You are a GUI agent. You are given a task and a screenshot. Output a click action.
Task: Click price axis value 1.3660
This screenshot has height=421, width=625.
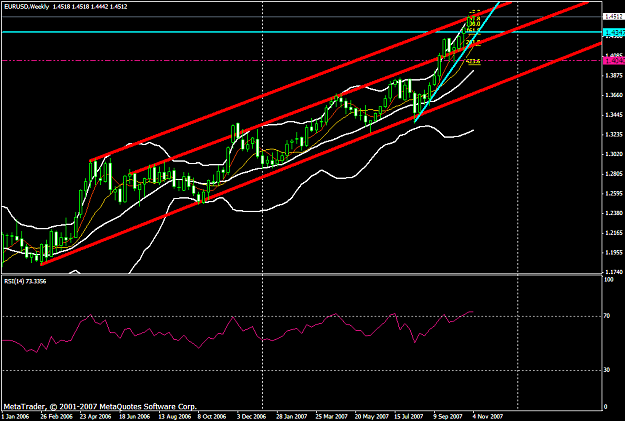(x=614, y=95)
